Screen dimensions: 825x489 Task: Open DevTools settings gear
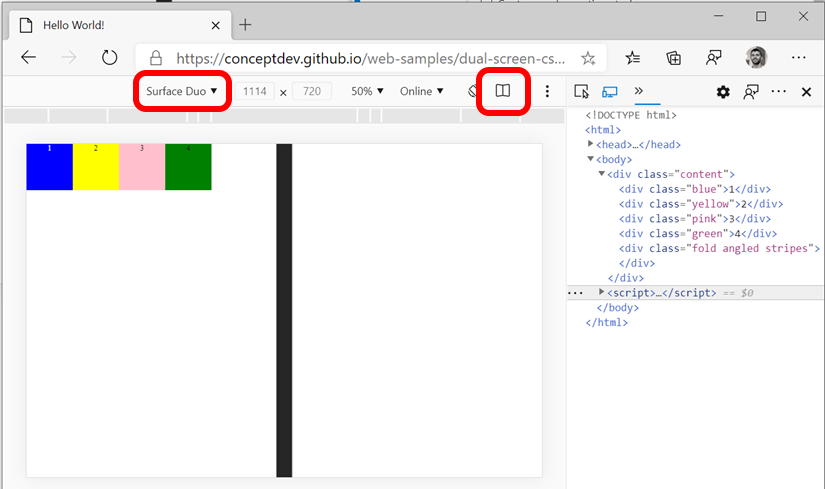click(723, 92)
